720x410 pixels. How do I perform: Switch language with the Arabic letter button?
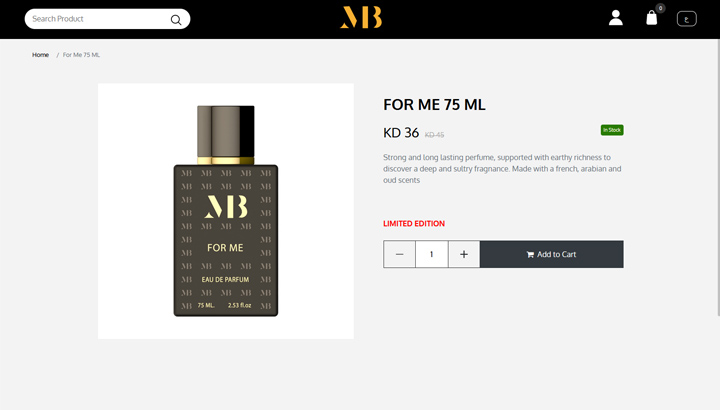tap(686, 19)
